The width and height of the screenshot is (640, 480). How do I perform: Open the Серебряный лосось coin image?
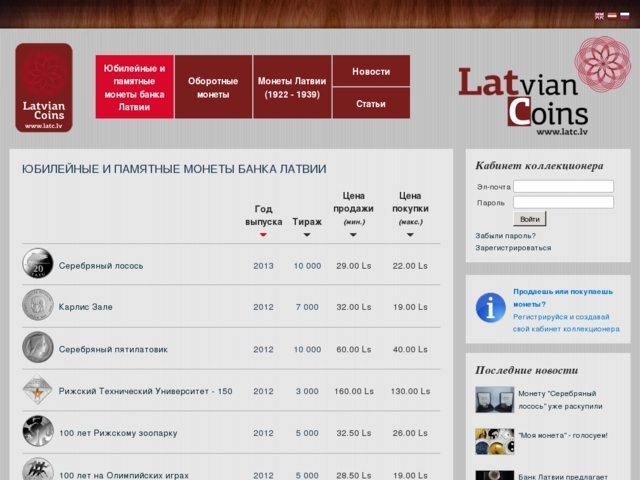click(x=38, y=264)
